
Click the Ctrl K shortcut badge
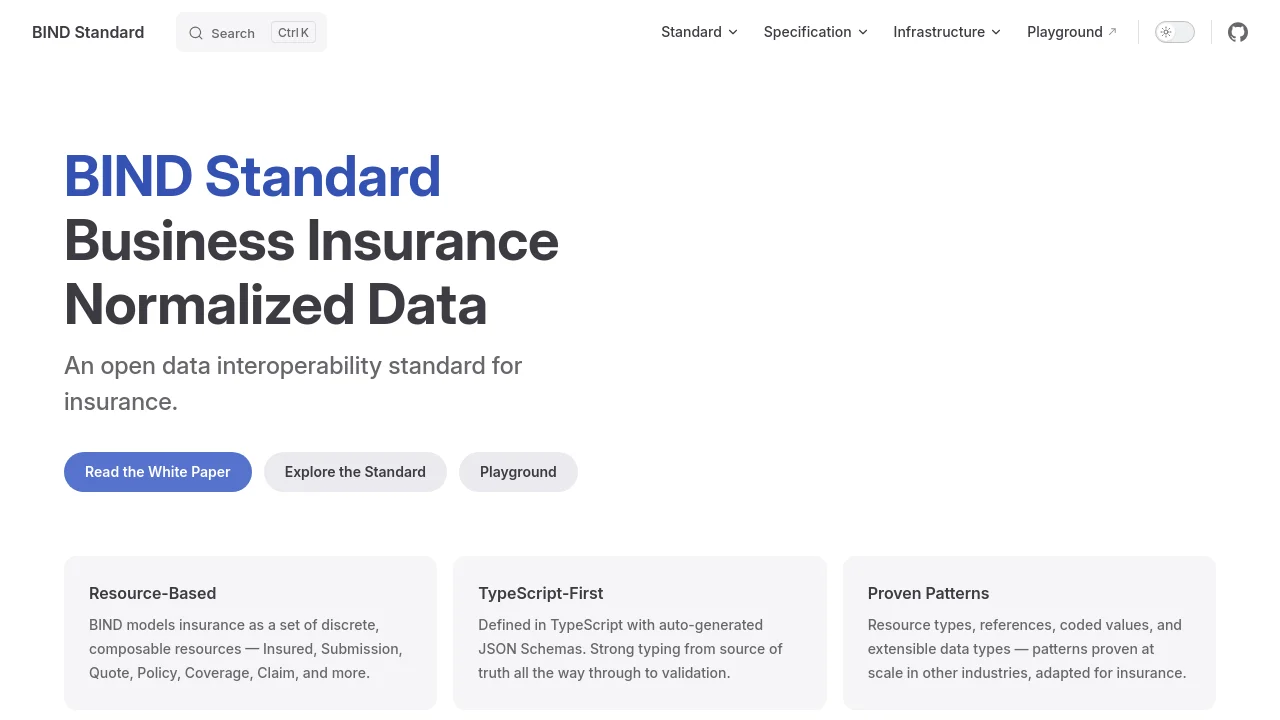(x=293, y=33)
